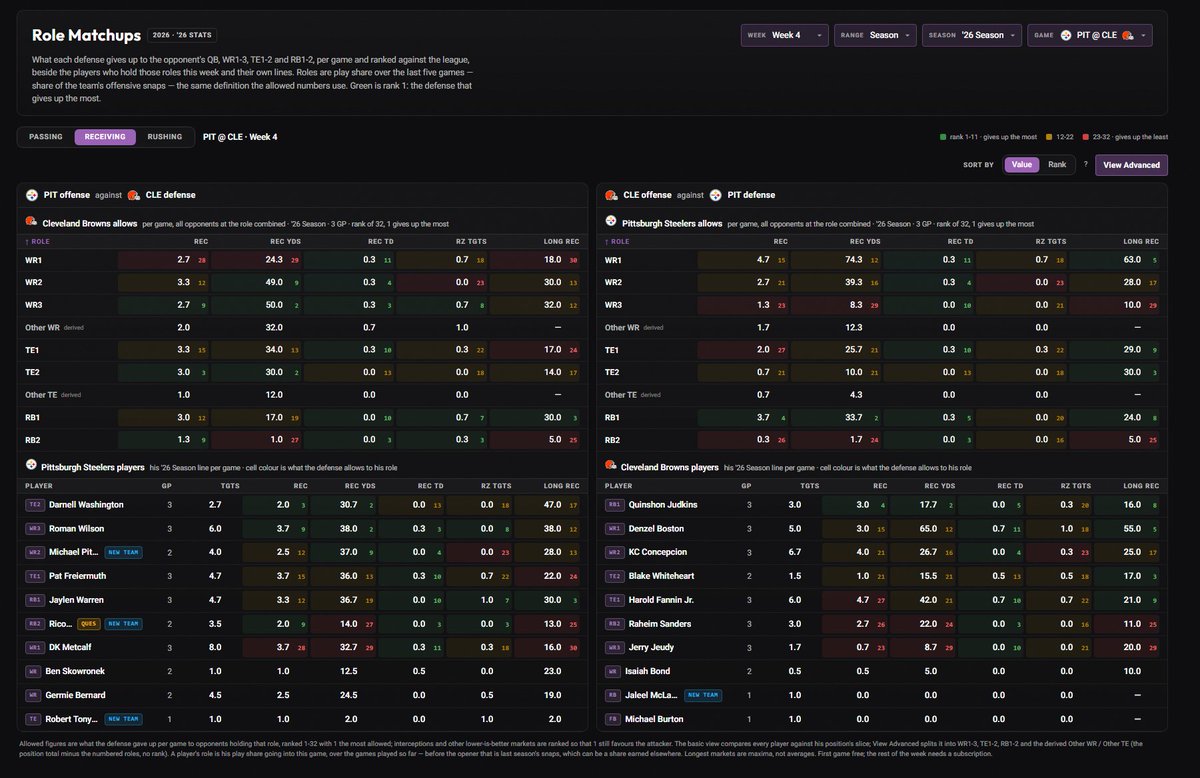Screen dimensions: 1200x778
Task: Click the RB1 role badge for Quinshon Judkins
Action: click(616, 505)
